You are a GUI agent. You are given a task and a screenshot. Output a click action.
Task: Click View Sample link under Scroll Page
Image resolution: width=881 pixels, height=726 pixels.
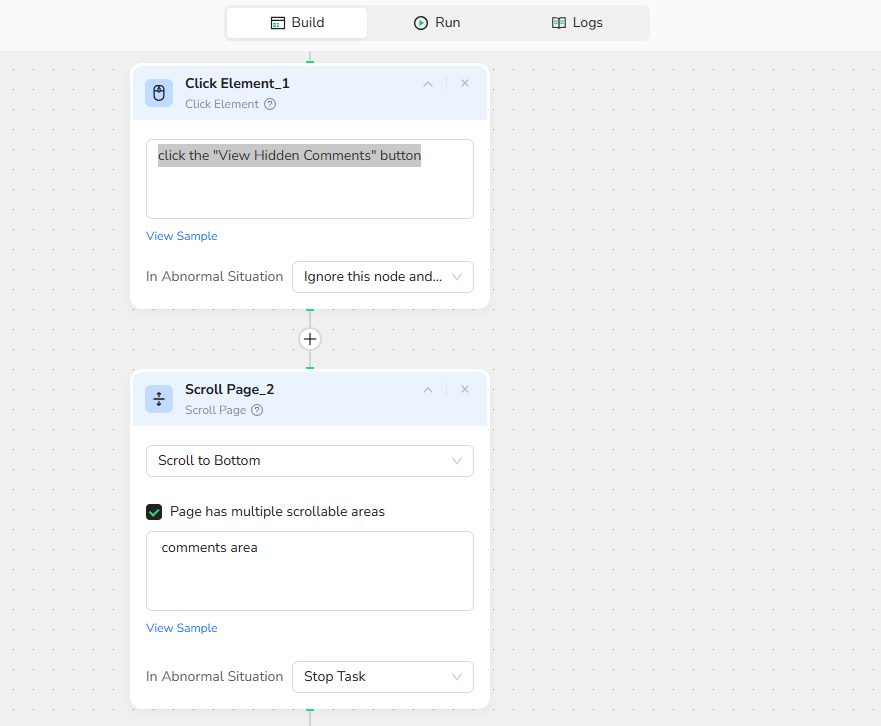182,628
